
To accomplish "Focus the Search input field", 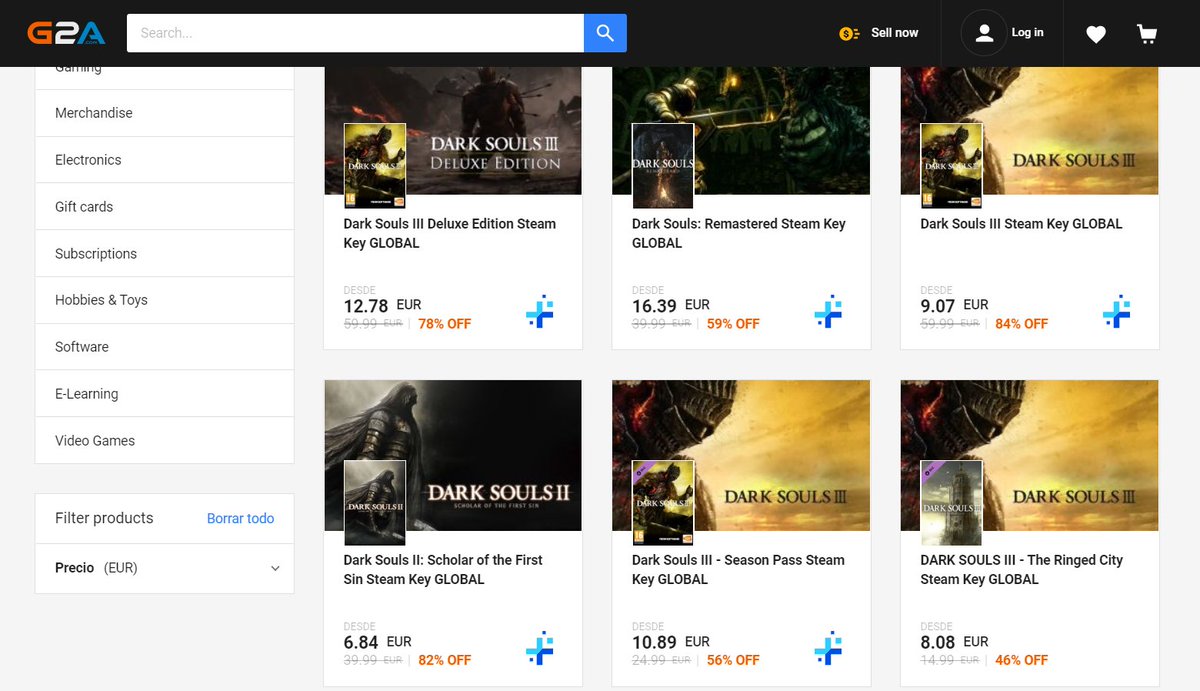I will coord(355,33).
